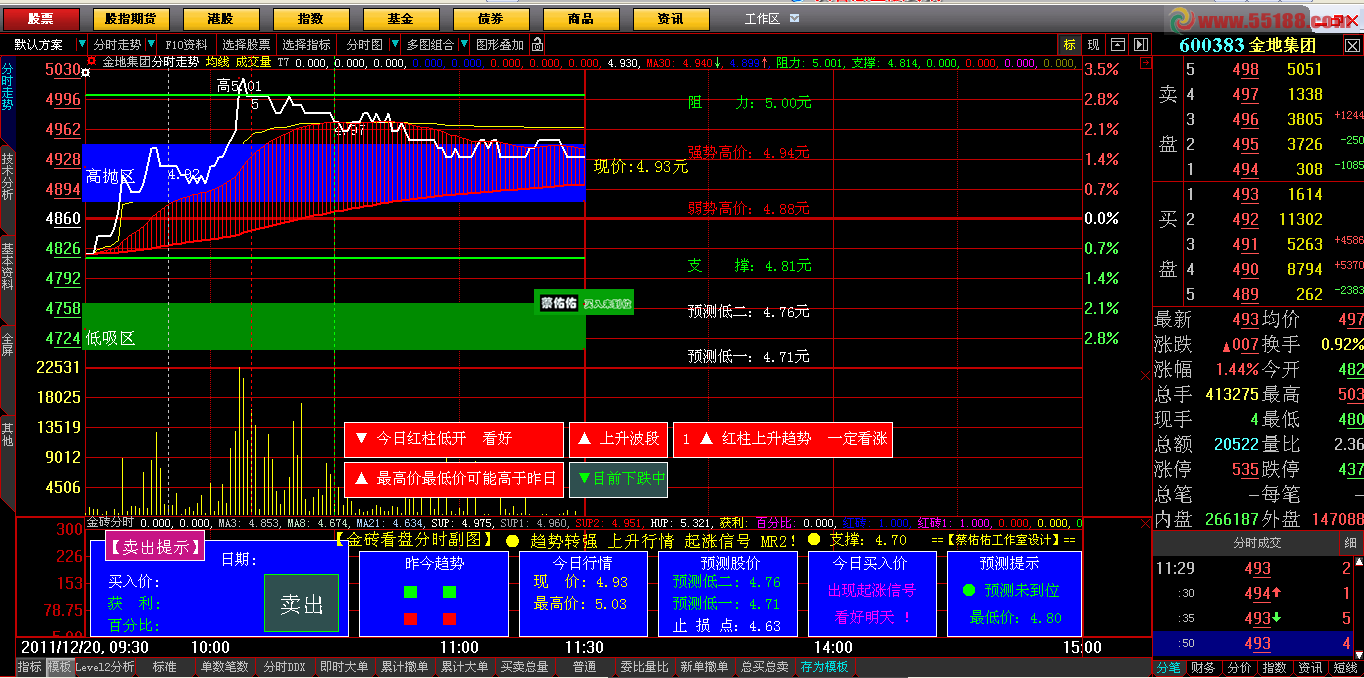
Task: Click the panel collapse-up icon beside 现
Action: tap(1117, 45)
